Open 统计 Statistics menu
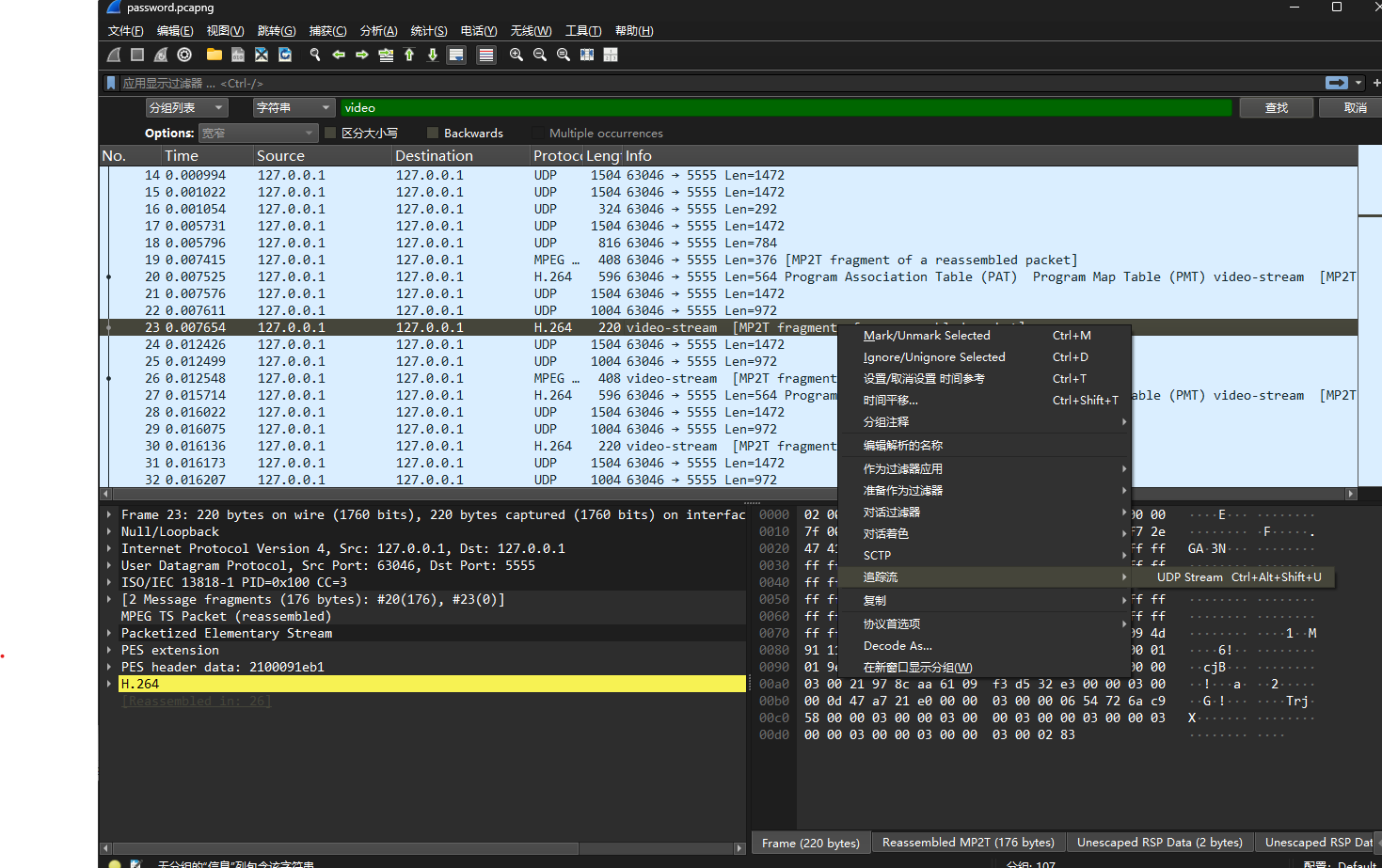Screen dimensions: 1382x868 pyautogui.click(x=429, y=31)
